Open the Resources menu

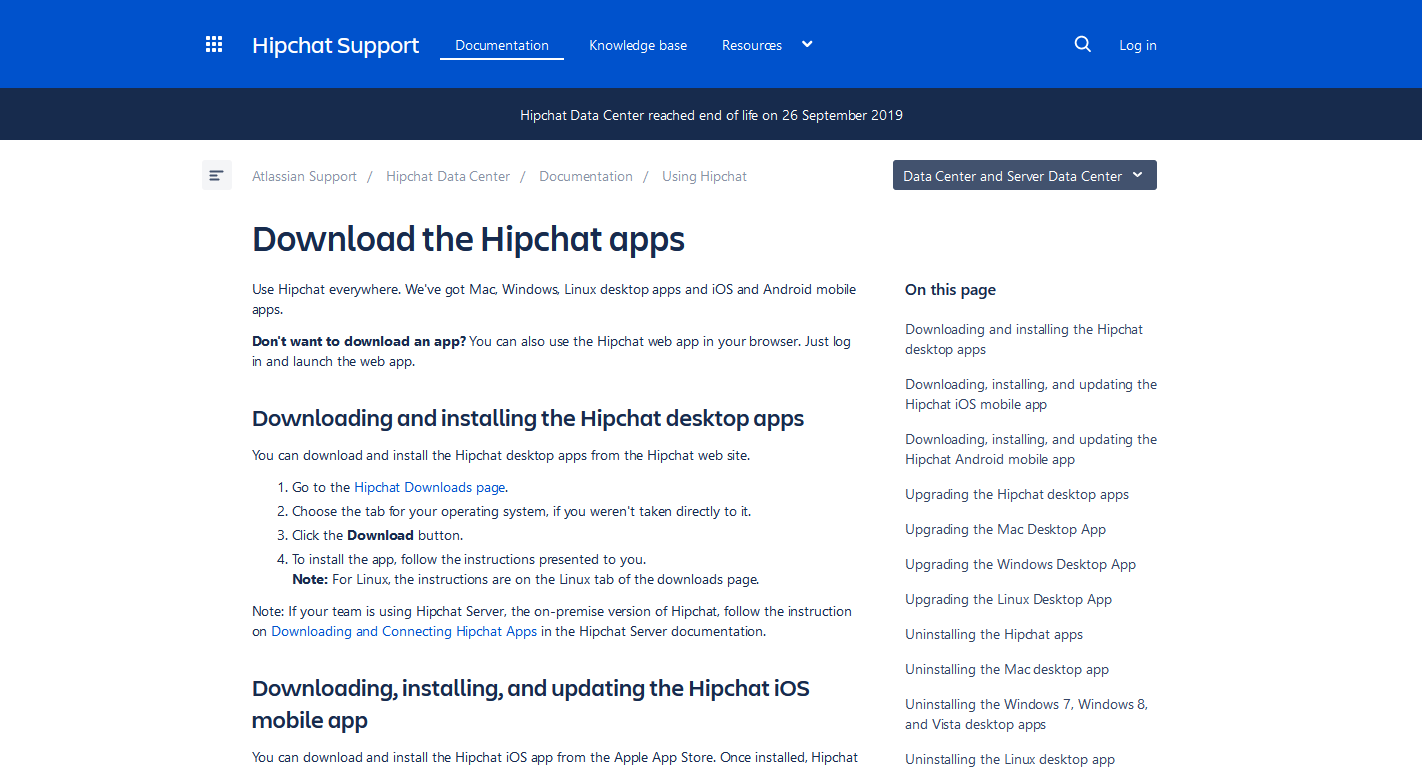752,45
